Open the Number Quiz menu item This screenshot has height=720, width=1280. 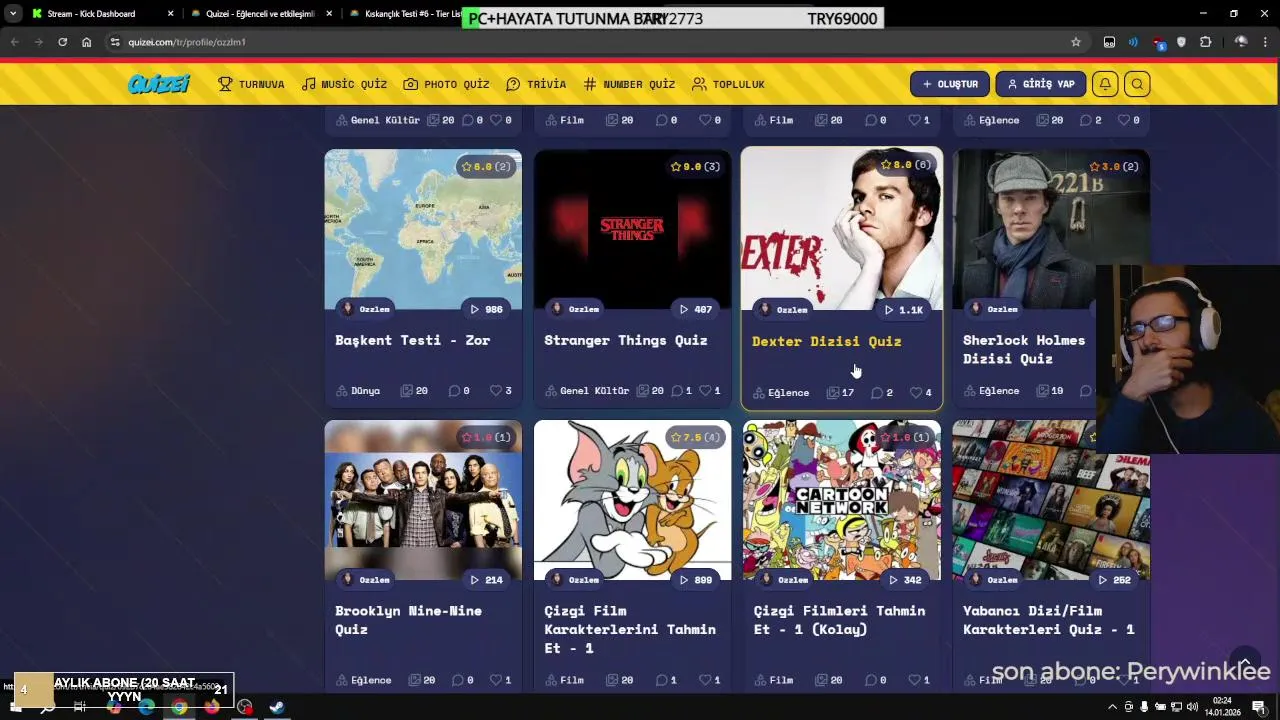[x=629, y=84]
